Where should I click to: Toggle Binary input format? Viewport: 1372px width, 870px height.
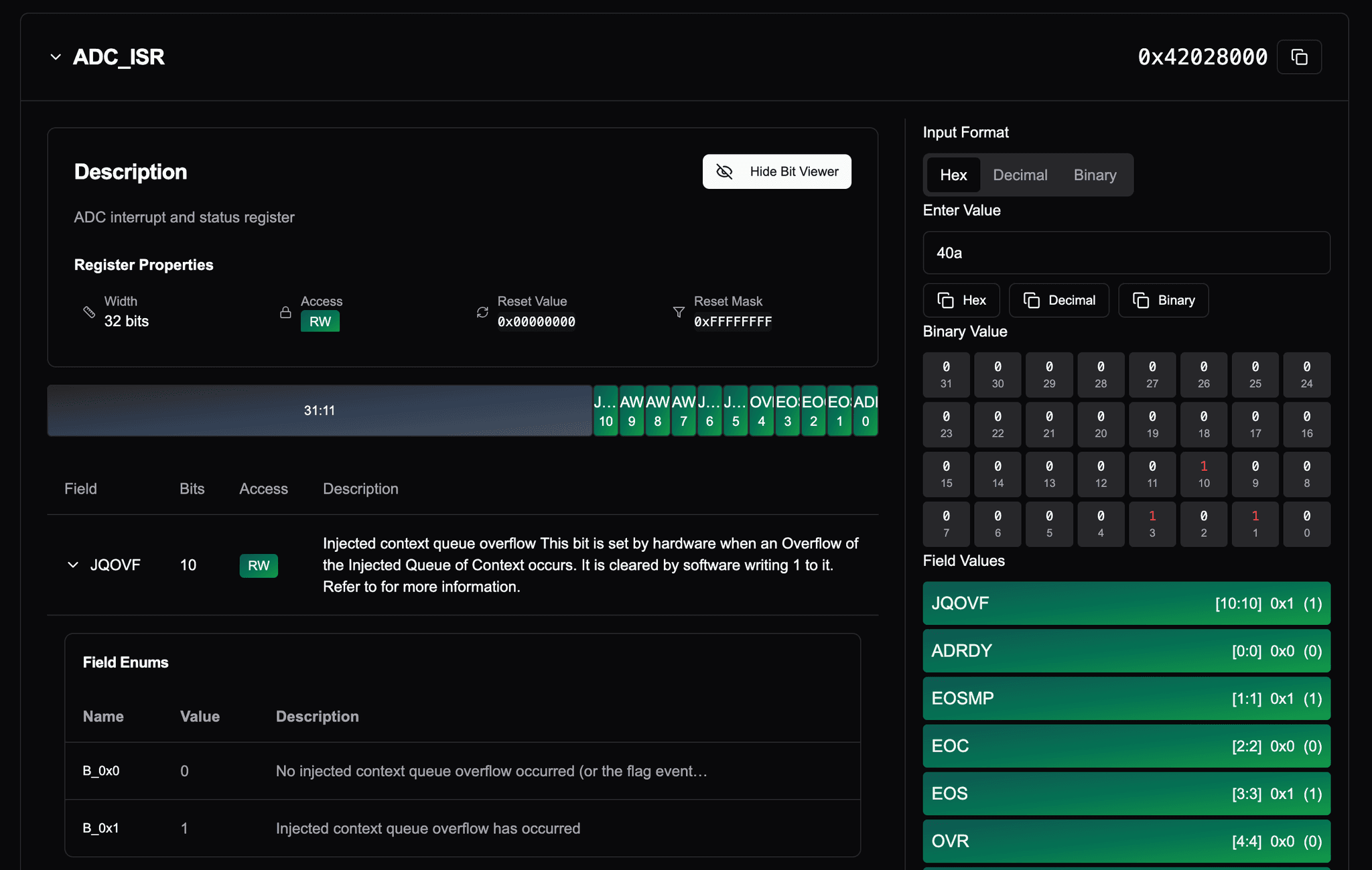[1094, 175]
